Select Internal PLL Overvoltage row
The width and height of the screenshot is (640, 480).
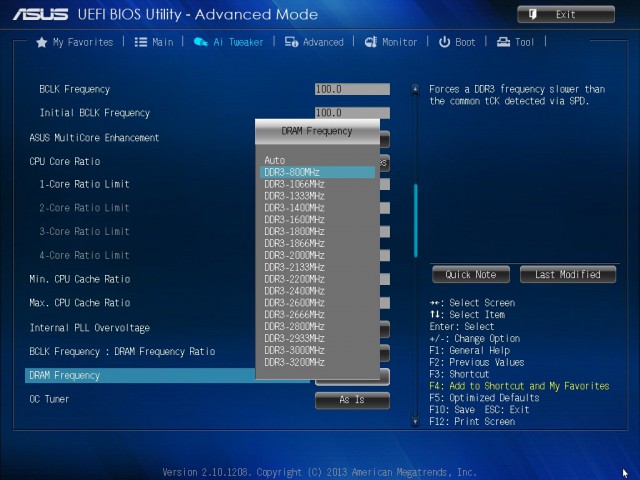coord(90,328)
